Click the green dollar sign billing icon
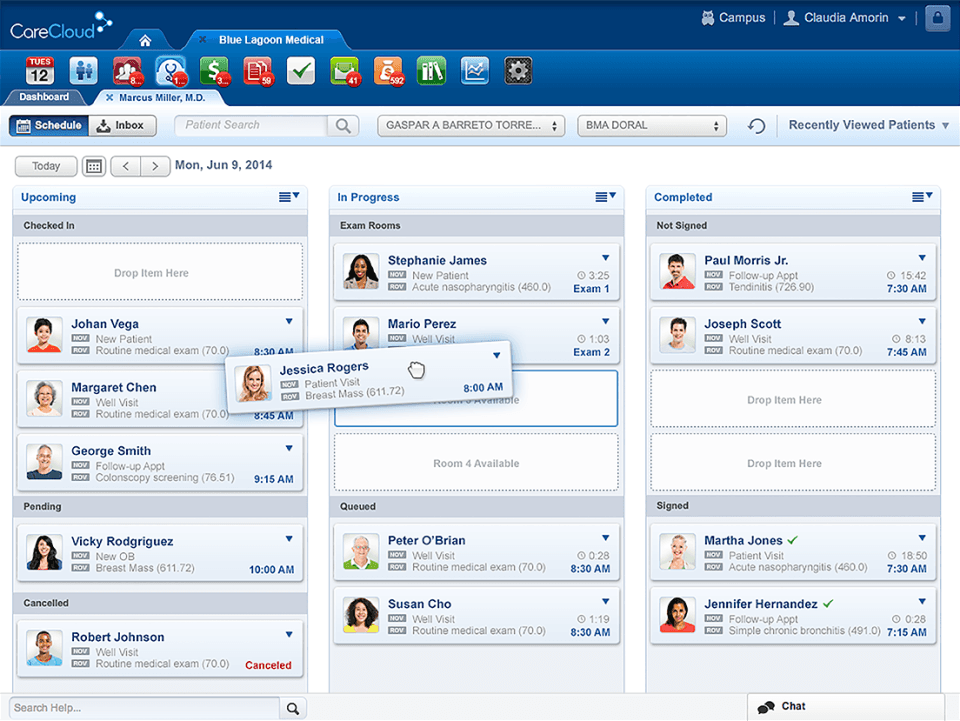This screenshot has width=960, height=721. 214,71
